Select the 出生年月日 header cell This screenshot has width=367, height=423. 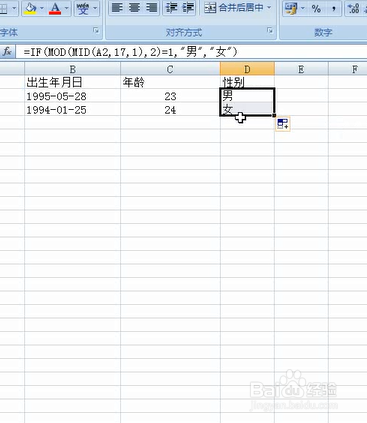pos(72,82)
